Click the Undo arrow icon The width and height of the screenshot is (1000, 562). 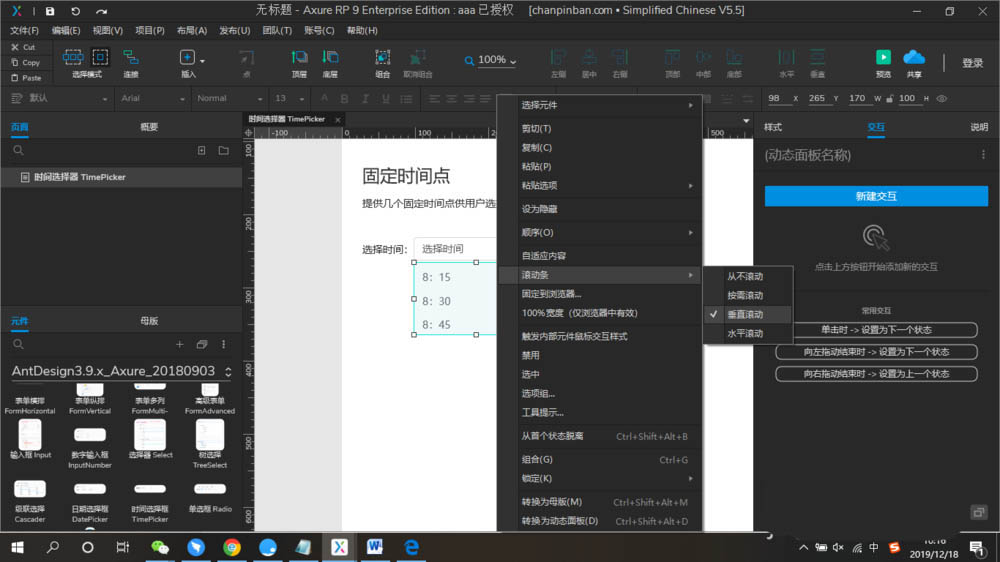[75, 11]
